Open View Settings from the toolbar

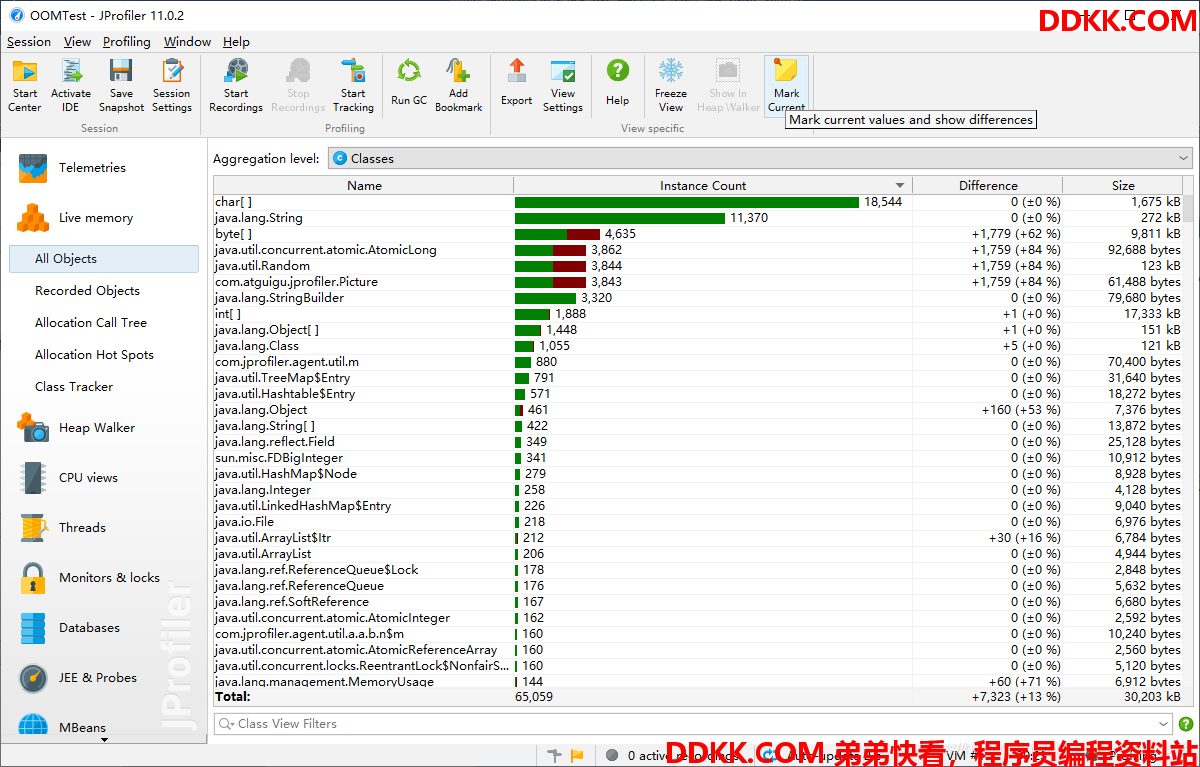(563, 86)
